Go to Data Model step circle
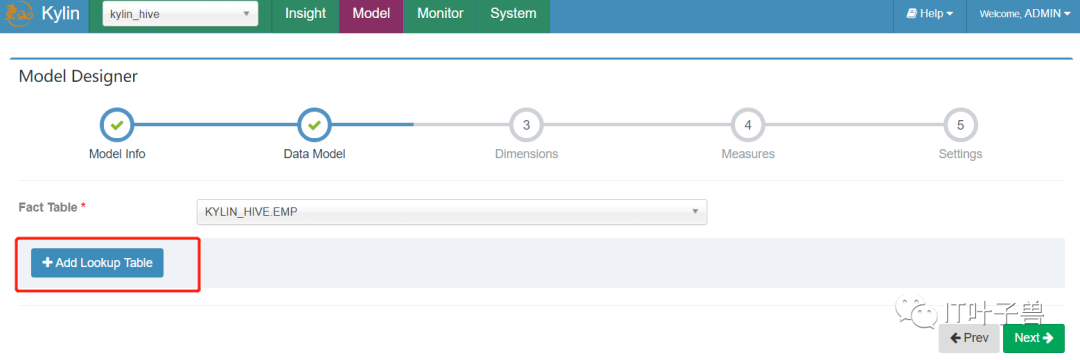 [x=314, y=125]
